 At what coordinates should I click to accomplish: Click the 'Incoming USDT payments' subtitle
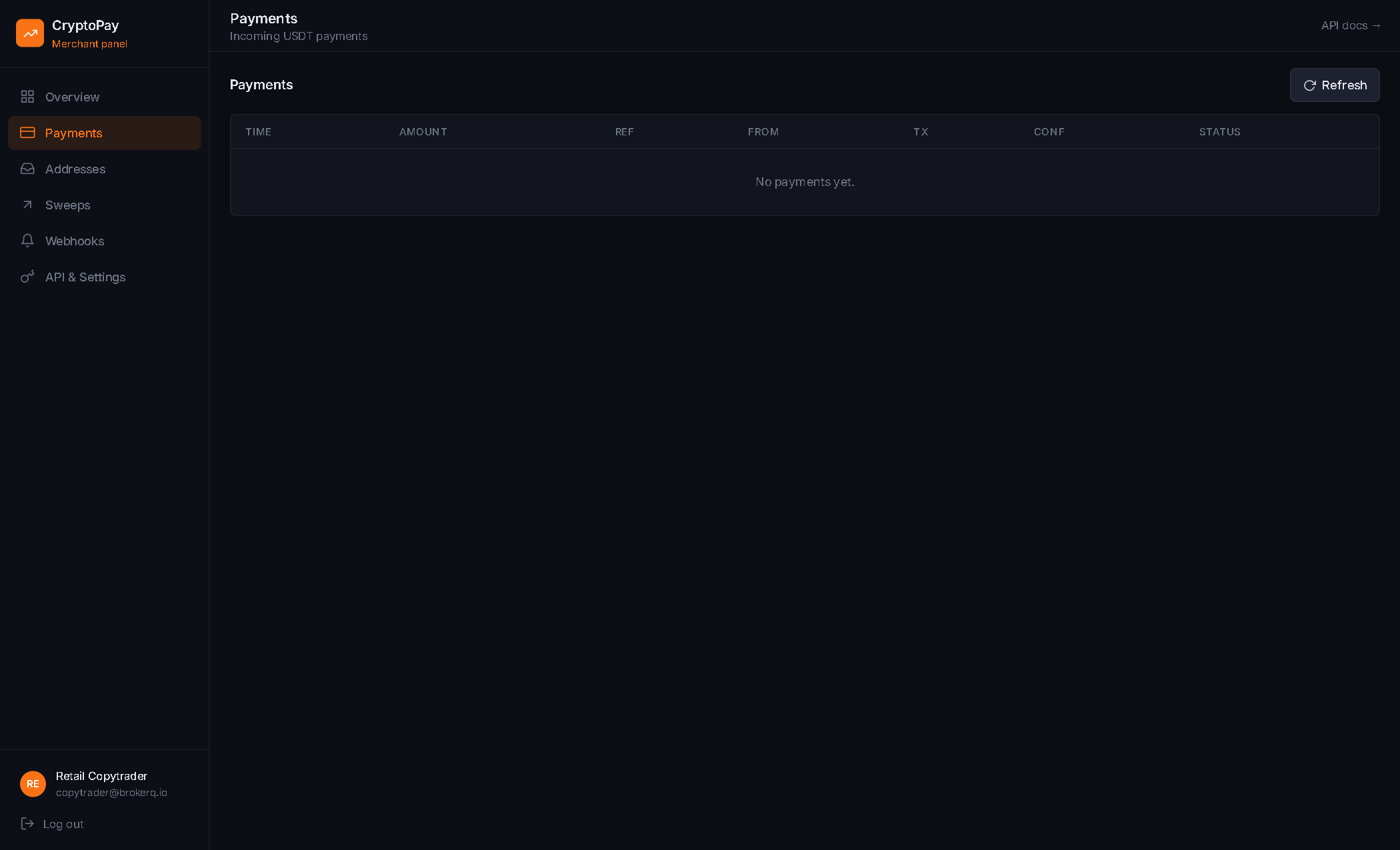(x=299, y=36)
